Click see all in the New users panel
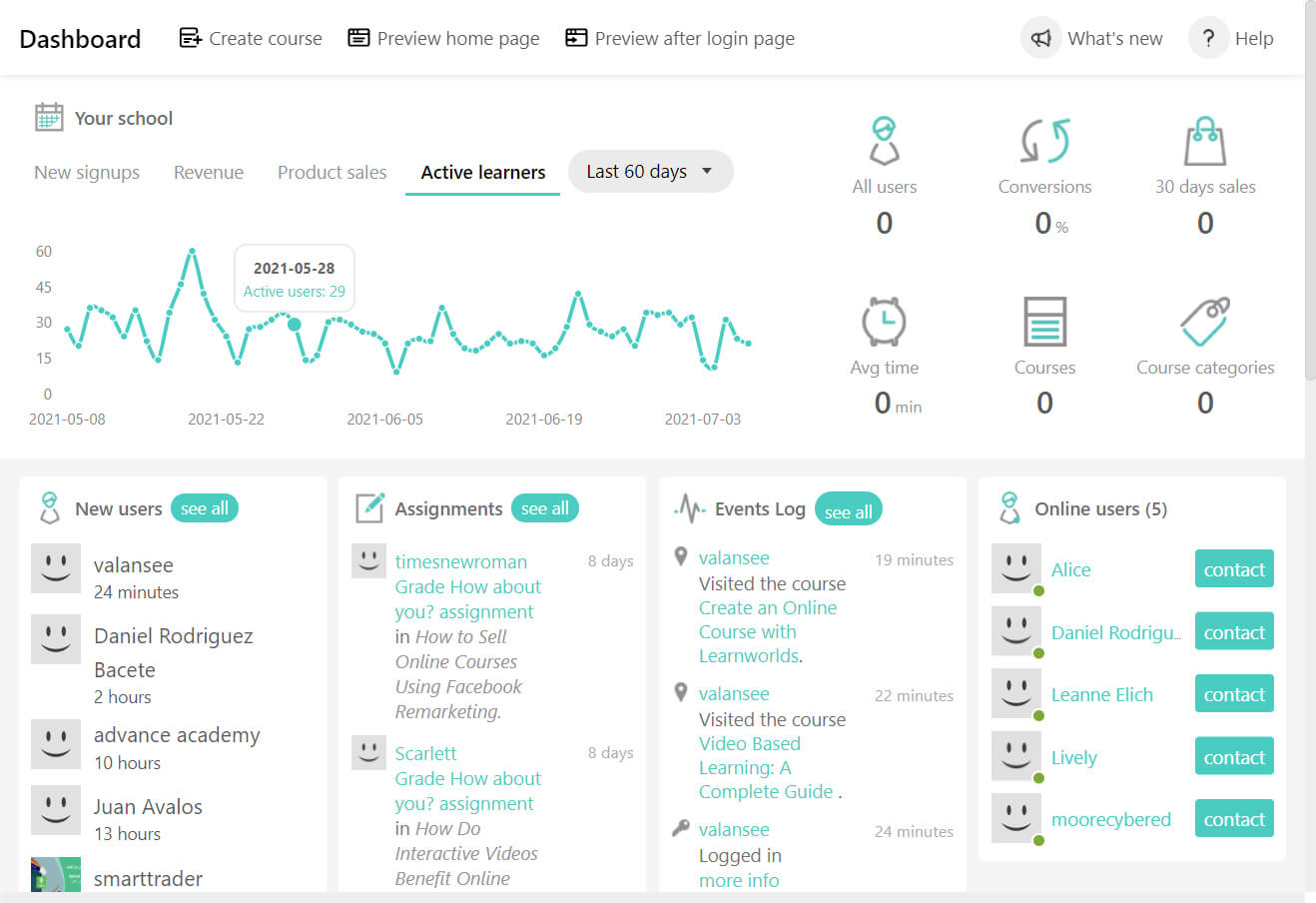This screenshot has height=903, width=1316. tap(205, 508)
